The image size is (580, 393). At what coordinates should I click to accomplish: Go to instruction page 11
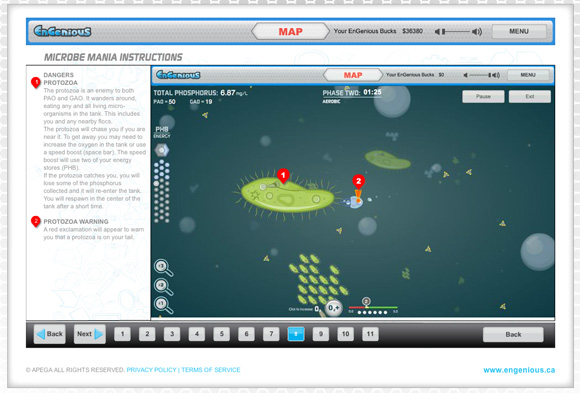point(370,334)
